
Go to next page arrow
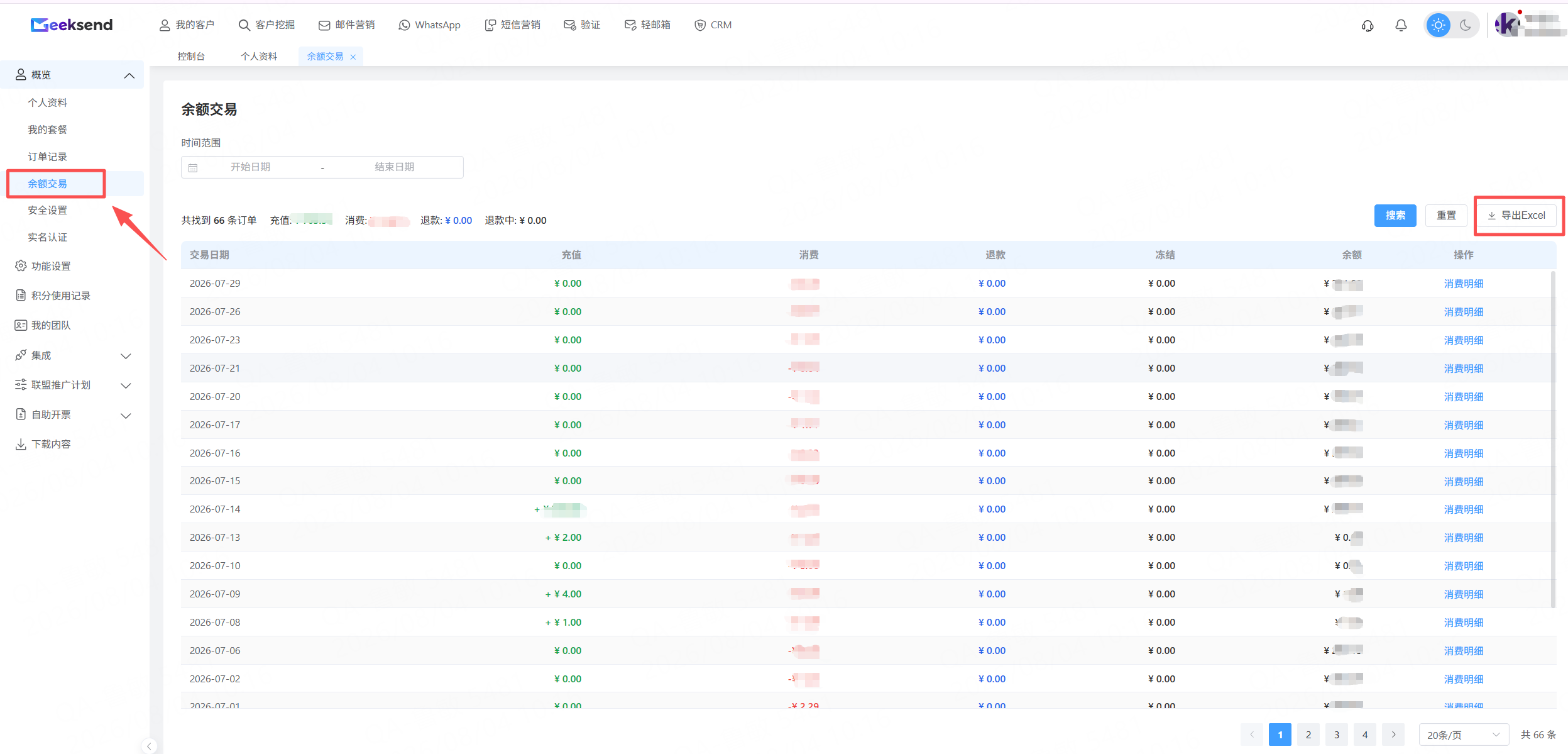(1393, 735)
